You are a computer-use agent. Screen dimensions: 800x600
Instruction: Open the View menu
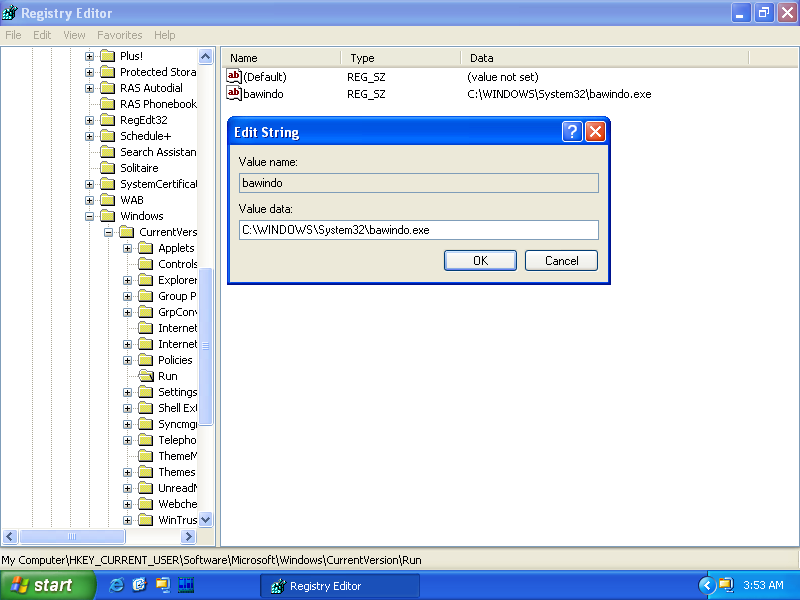pos(74,35)
